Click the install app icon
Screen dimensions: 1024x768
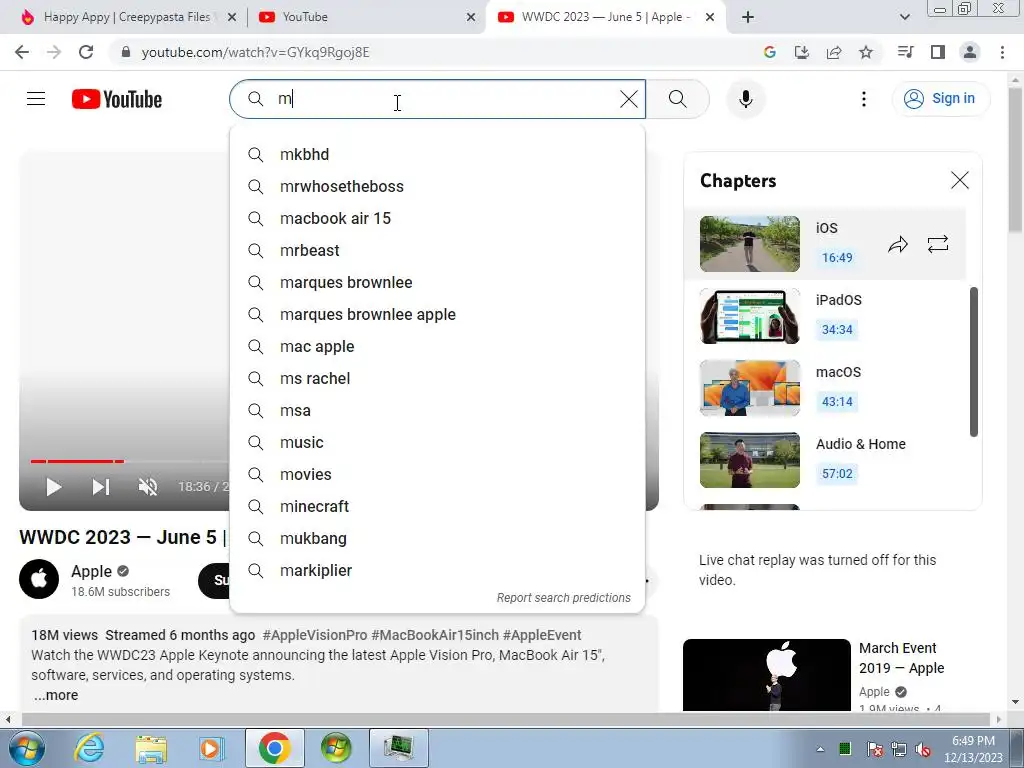[x=802, y=52]
